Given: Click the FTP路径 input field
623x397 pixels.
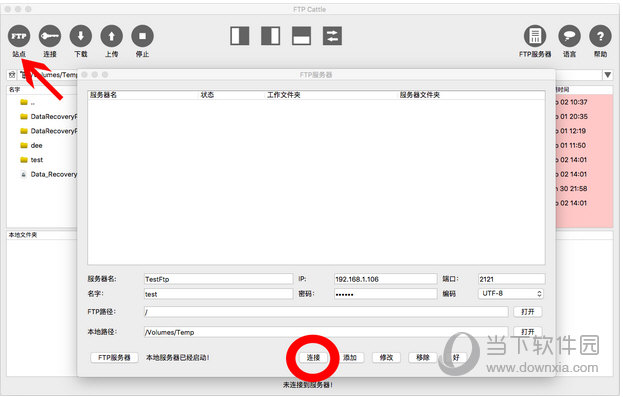Looking at the screenshot, I should [326, 312].
